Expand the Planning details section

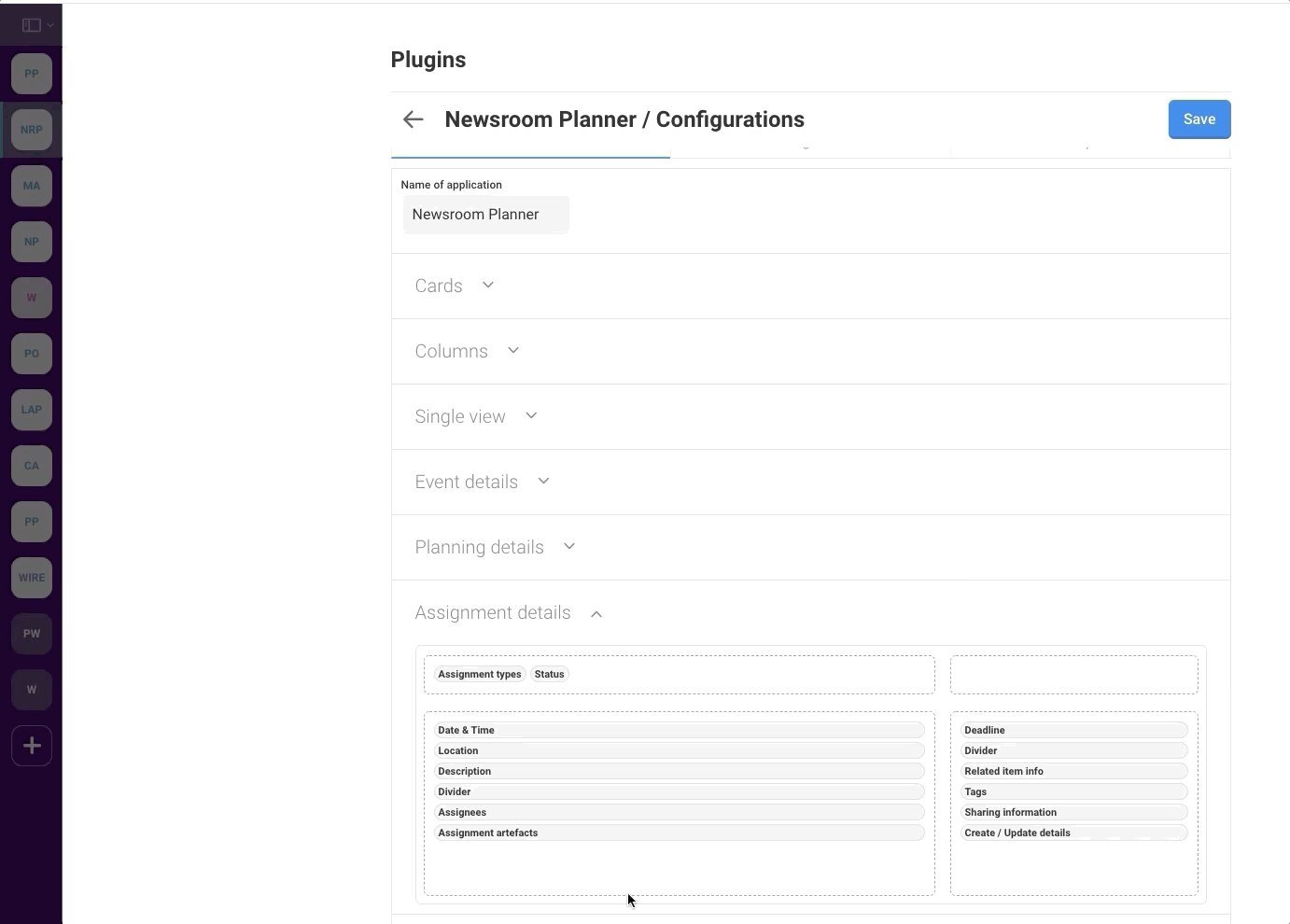(495, 547)
